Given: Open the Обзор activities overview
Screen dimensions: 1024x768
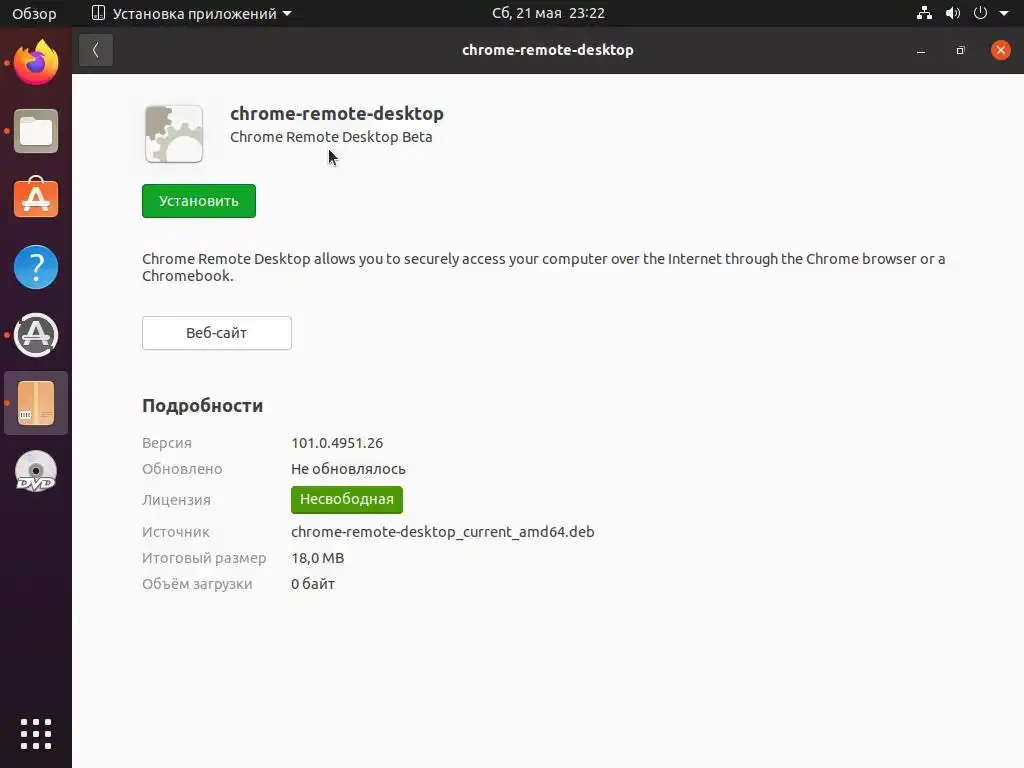Looking at the screenshot, I should 34,13.
